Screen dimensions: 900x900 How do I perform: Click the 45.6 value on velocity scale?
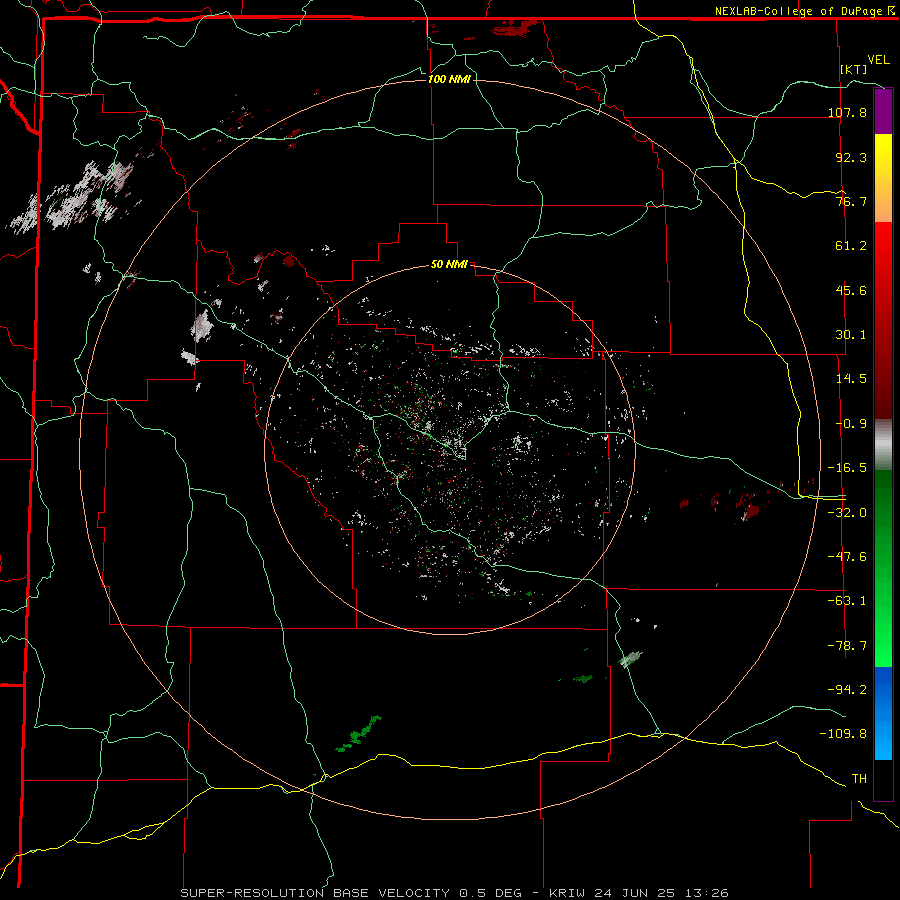click(851, 290)
